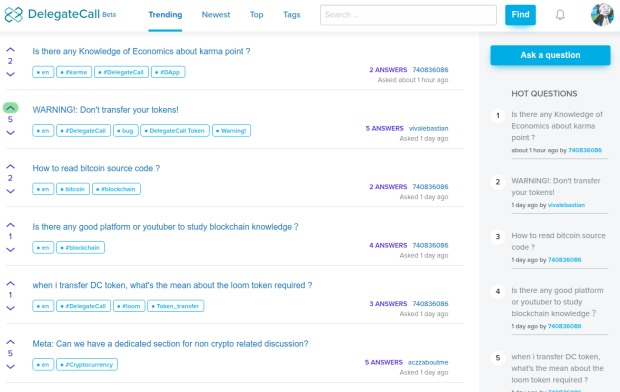Focus the Search input field

(408, 15)
